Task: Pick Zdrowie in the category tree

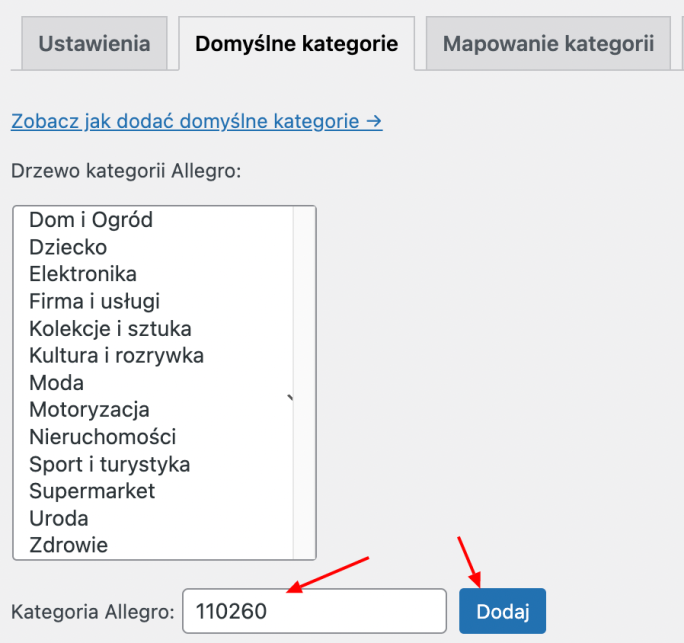Action: pyautogui.click(x=154, y=545)
